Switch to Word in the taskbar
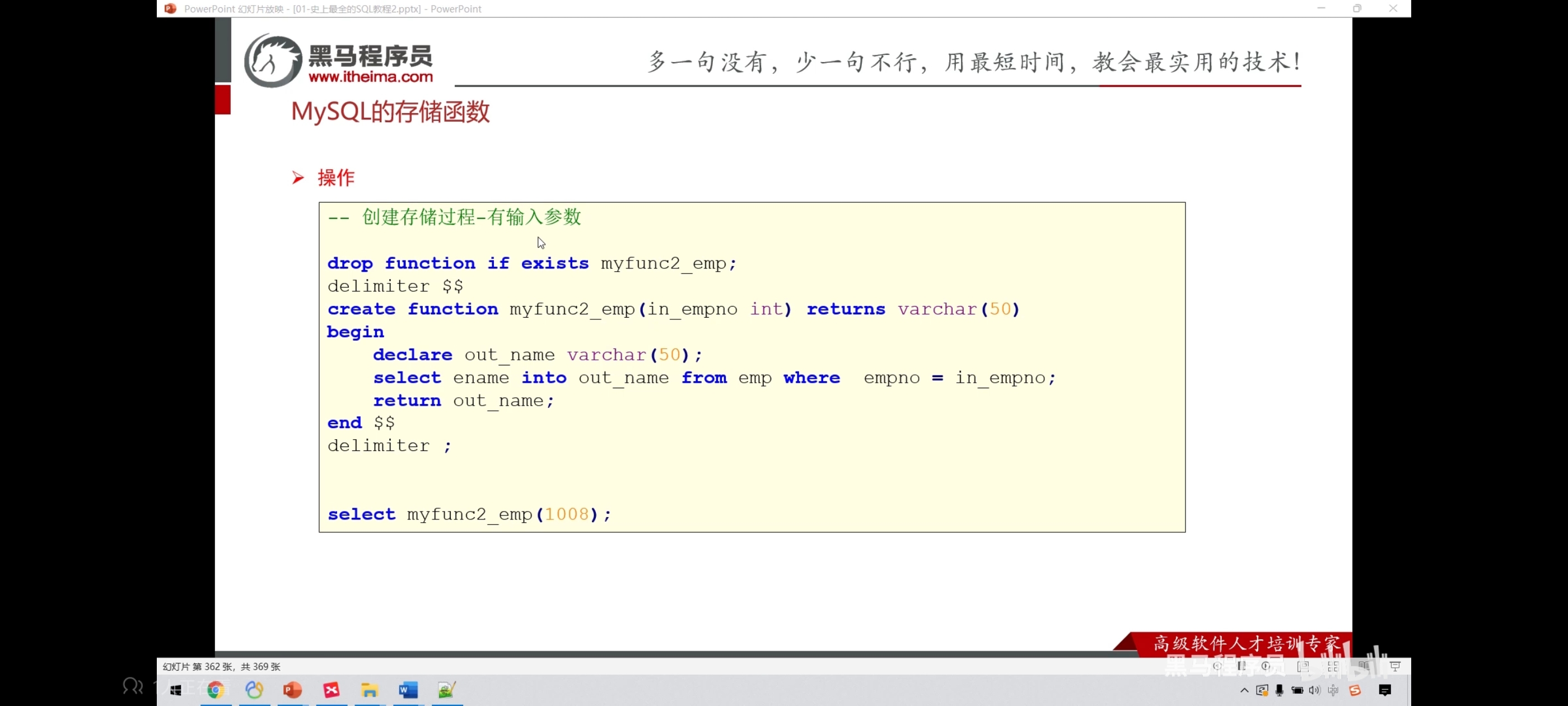 (408, 690)
